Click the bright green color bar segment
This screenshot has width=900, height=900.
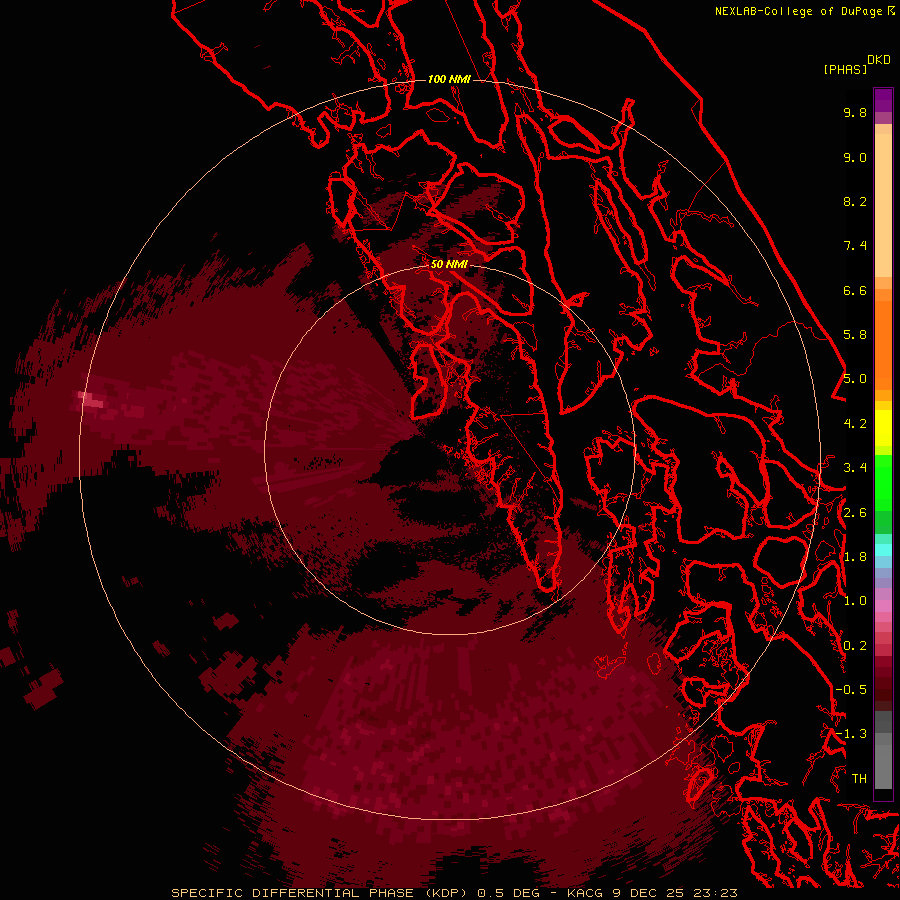[x=883, y=482]
